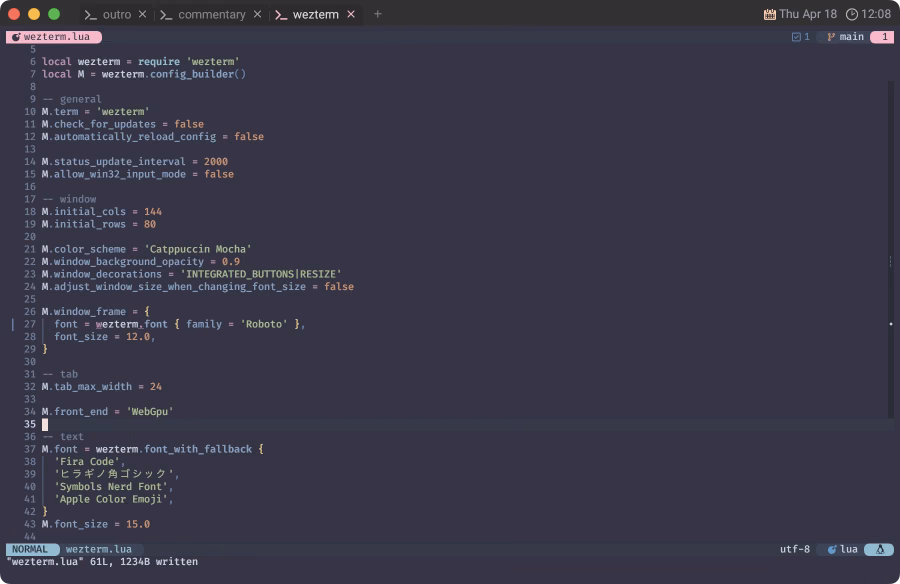900x584 pixels.
Task: Click M.tab_max_width value 24
Action: 156,386
